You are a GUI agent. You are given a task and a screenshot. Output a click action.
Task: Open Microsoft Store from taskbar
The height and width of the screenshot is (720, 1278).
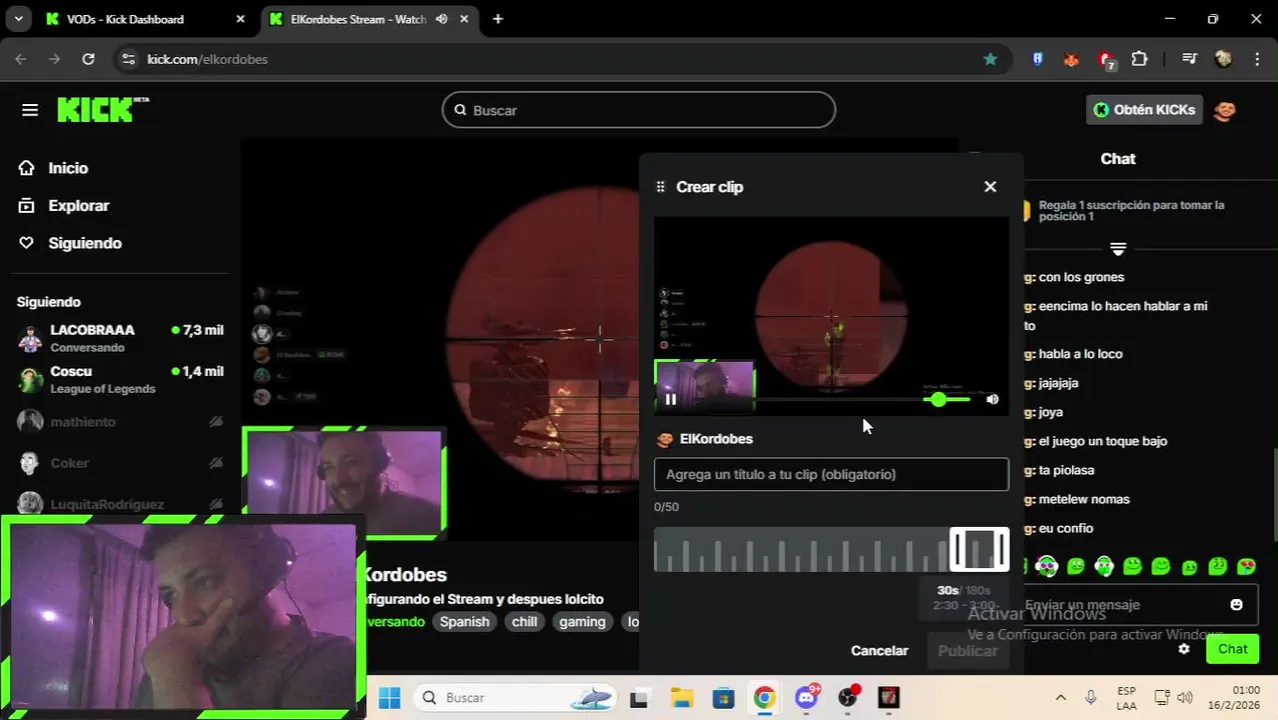tap(723, 698)
